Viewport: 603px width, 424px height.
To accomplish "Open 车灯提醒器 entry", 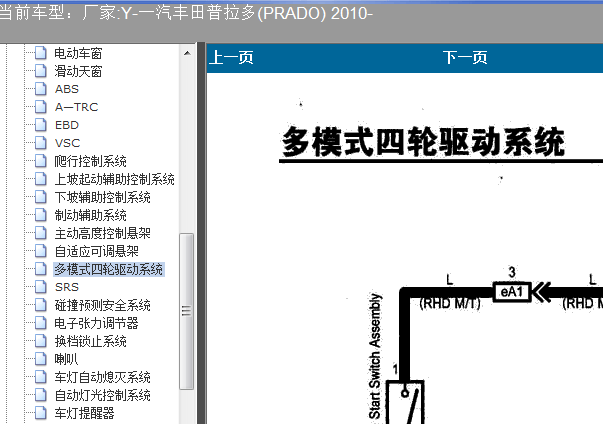I will tap(84, 413).
